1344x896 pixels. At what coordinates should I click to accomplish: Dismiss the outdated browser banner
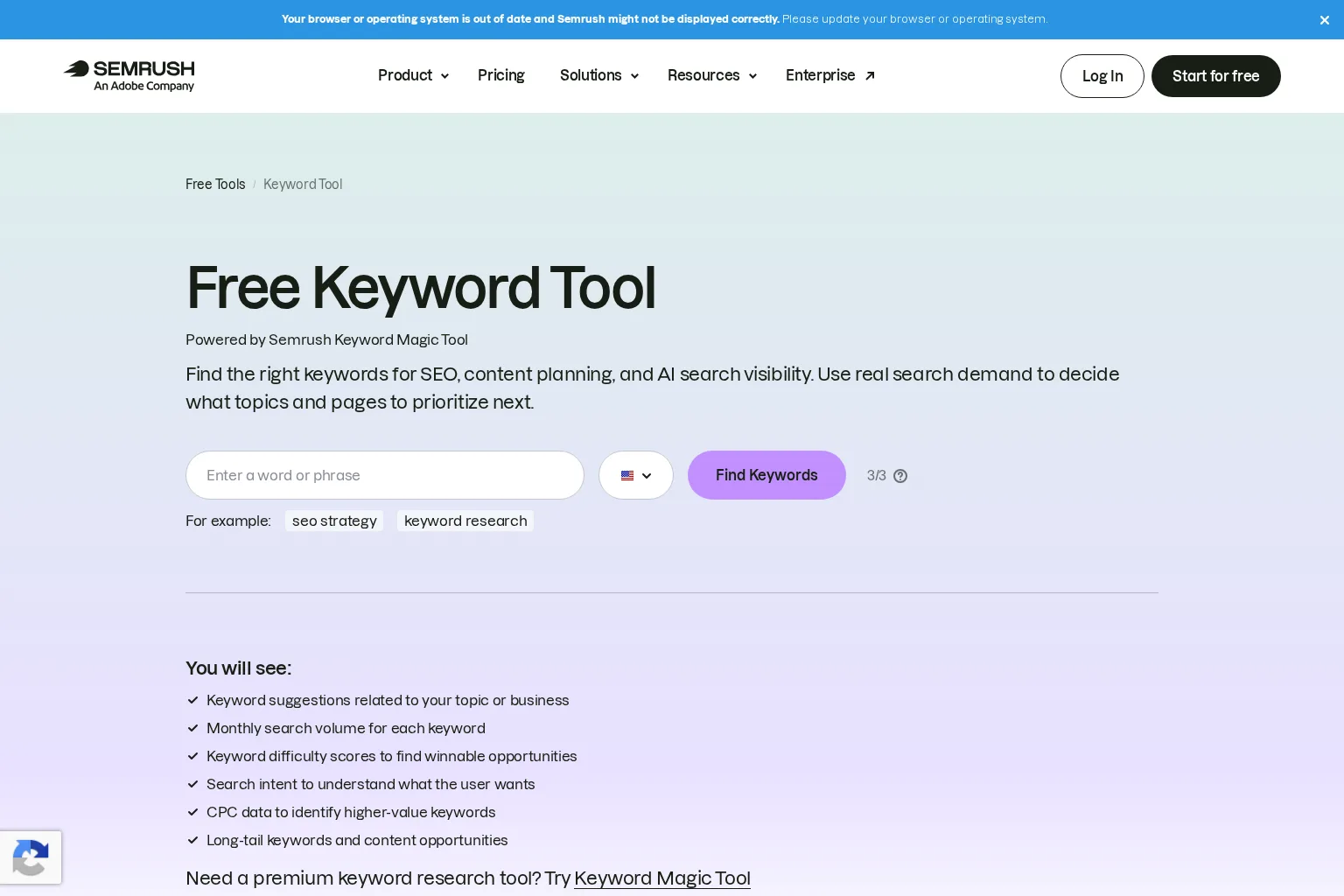tap(1324, 20)
